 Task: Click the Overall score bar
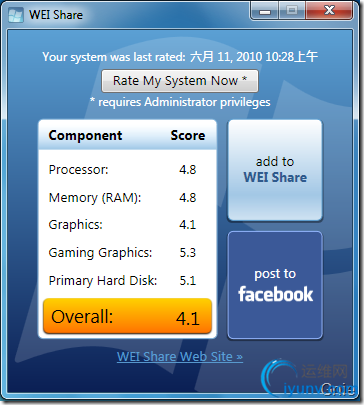click(127, 316)
